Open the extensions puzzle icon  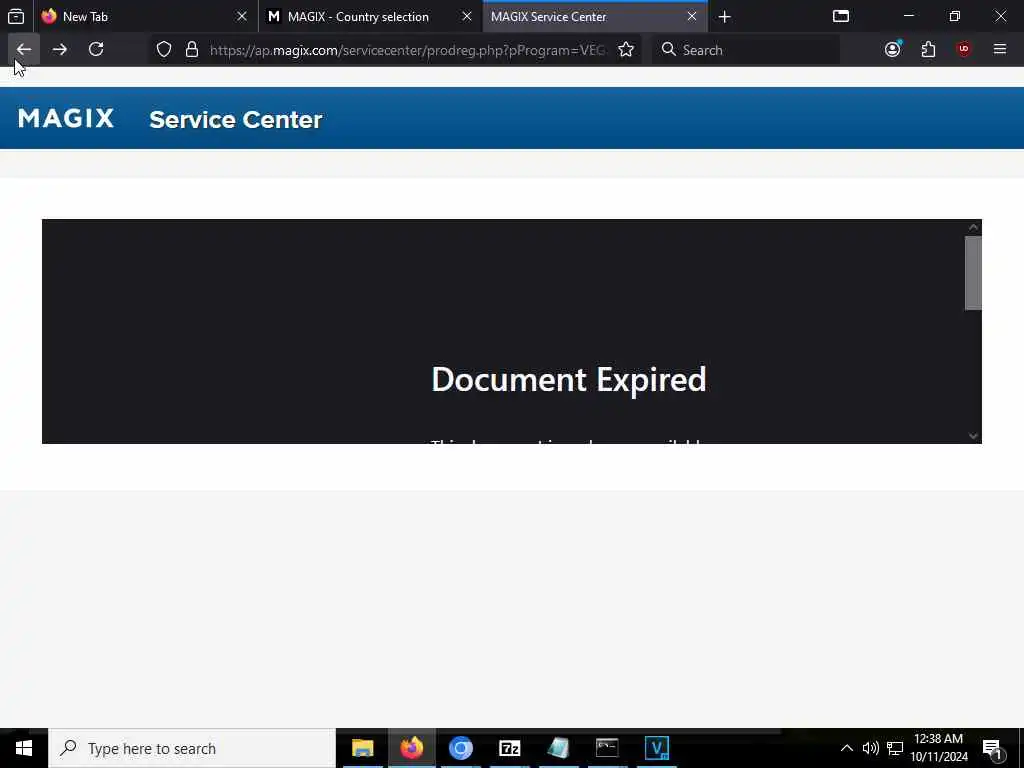(928, 50)
